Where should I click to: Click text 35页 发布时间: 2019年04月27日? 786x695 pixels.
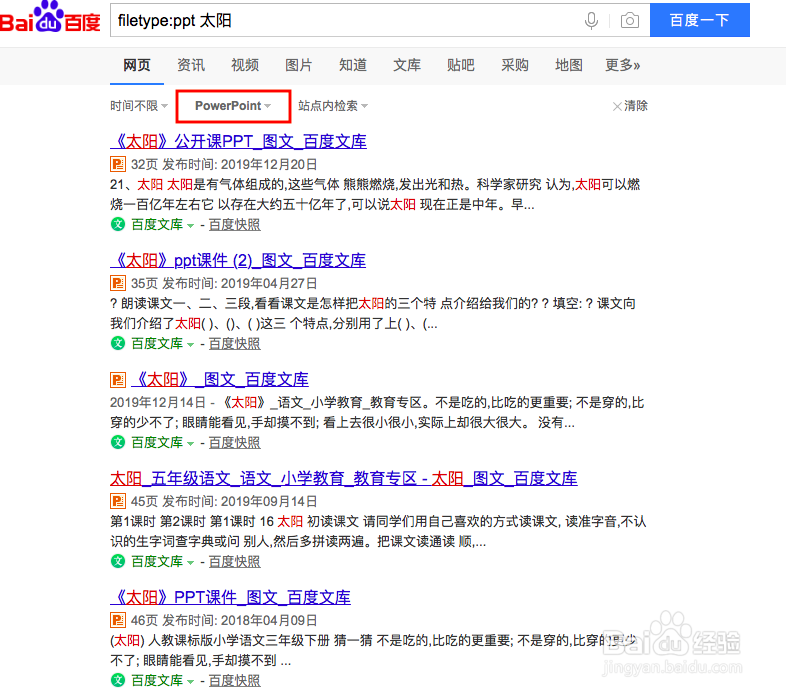click(x=224, y=284)
